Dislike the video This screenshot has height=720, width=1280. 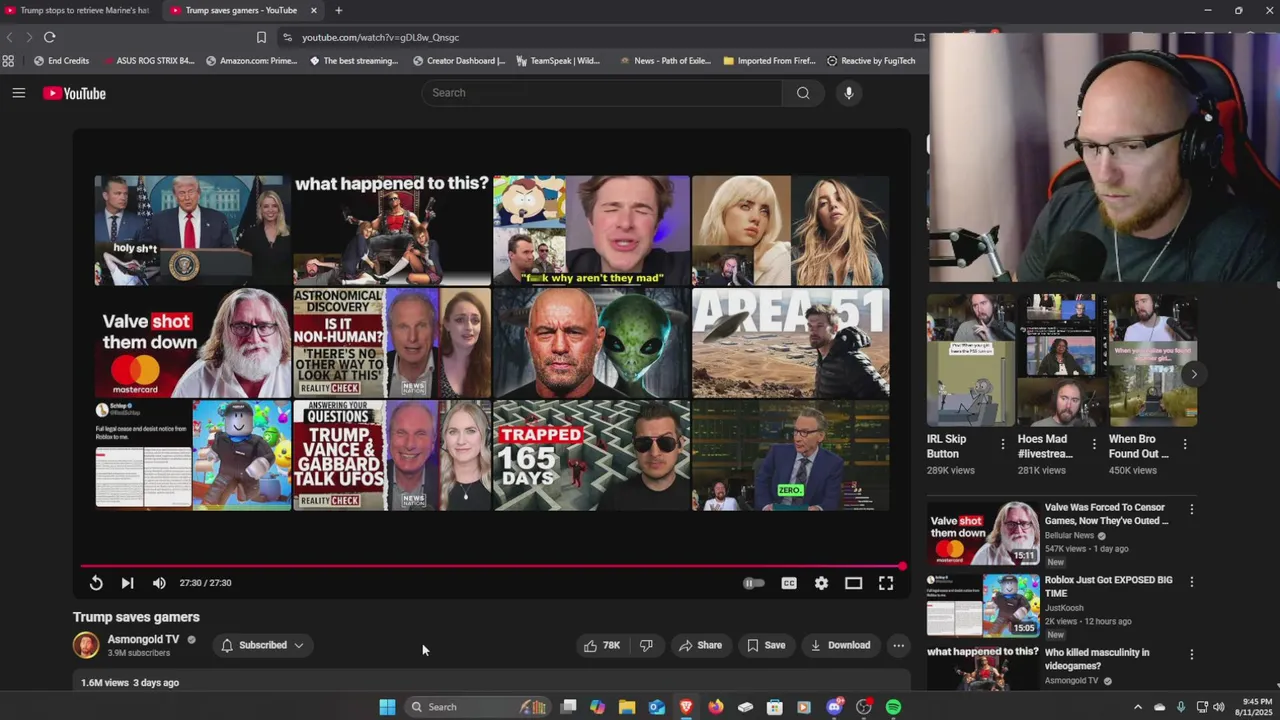tap(646, 645)
